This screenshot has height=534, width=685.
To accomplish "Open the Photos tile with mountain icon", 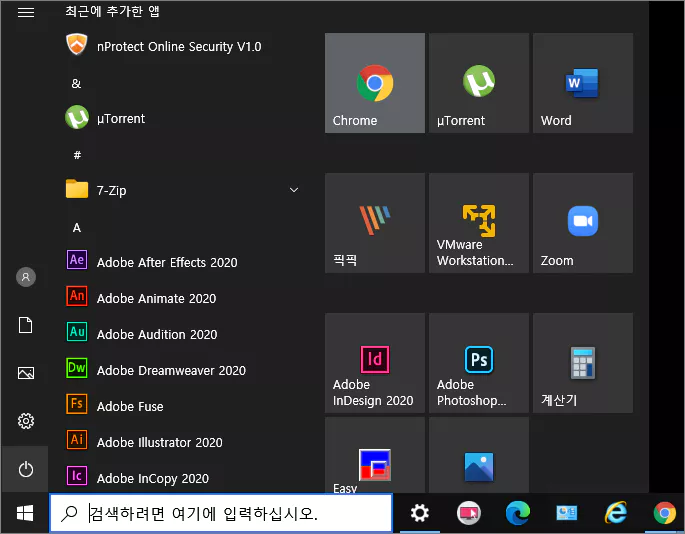I will coord(479,455).
